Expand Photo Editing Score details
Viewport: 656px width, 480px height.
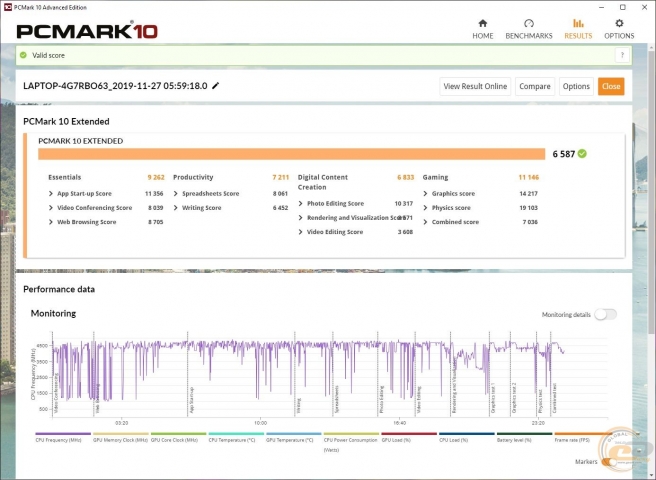point(300,203)
